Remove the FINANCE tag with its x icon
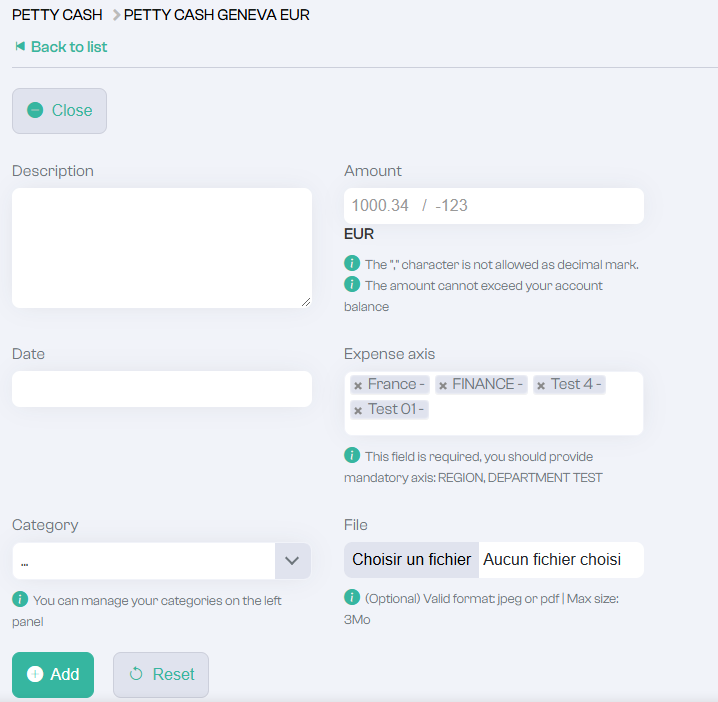 [x=443, y=386]
